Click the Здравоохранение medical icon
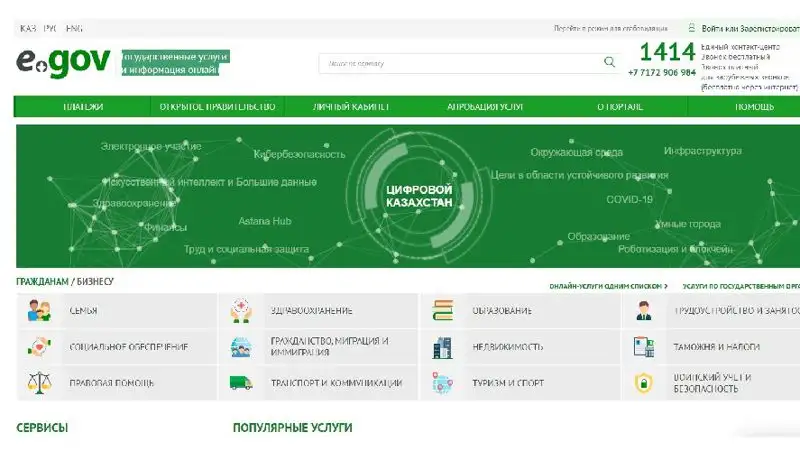This screenshot has width=800, height=451. (x=241, y=311)
